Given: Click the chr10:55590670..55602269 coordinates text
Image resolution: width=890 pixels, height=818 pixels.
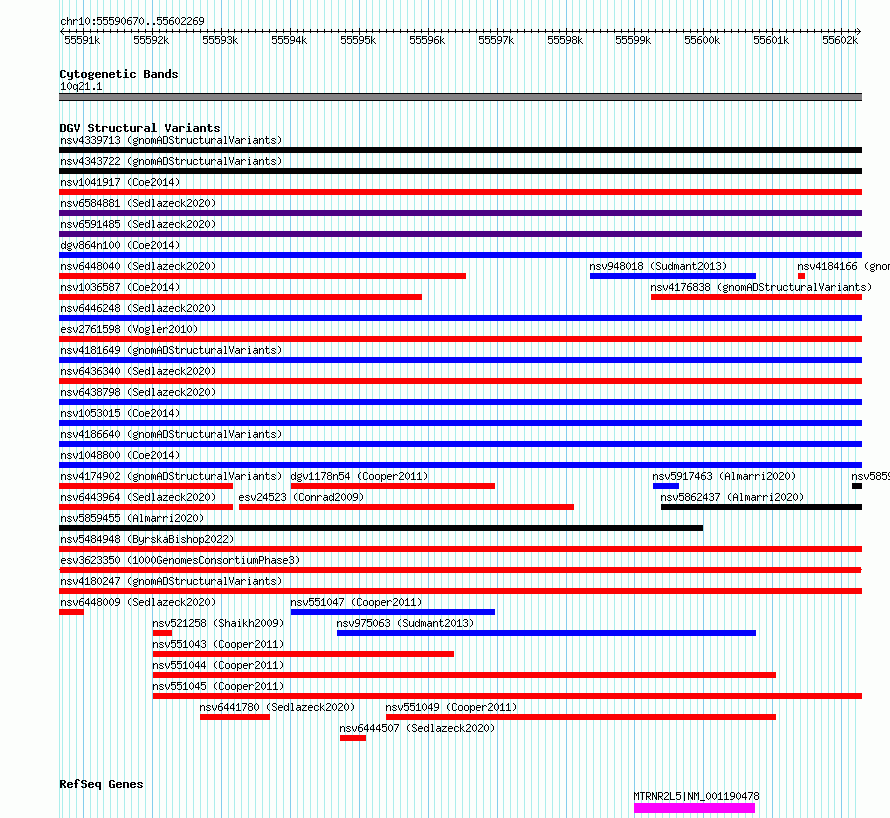Looking at the screenshot, I should pos(132,22).
